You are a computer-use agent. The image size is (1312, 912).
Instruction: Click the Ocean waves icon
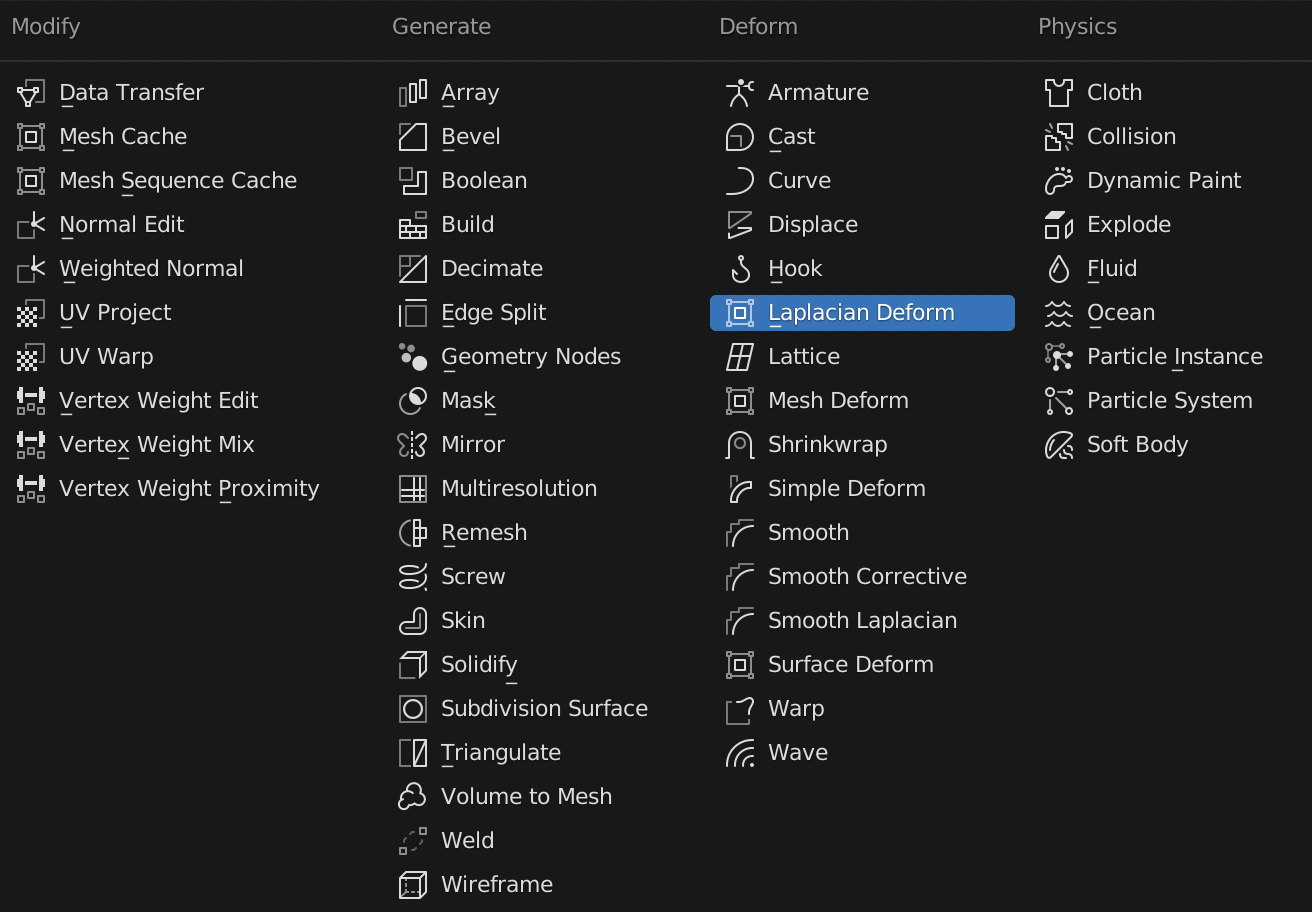[1058, 313]
